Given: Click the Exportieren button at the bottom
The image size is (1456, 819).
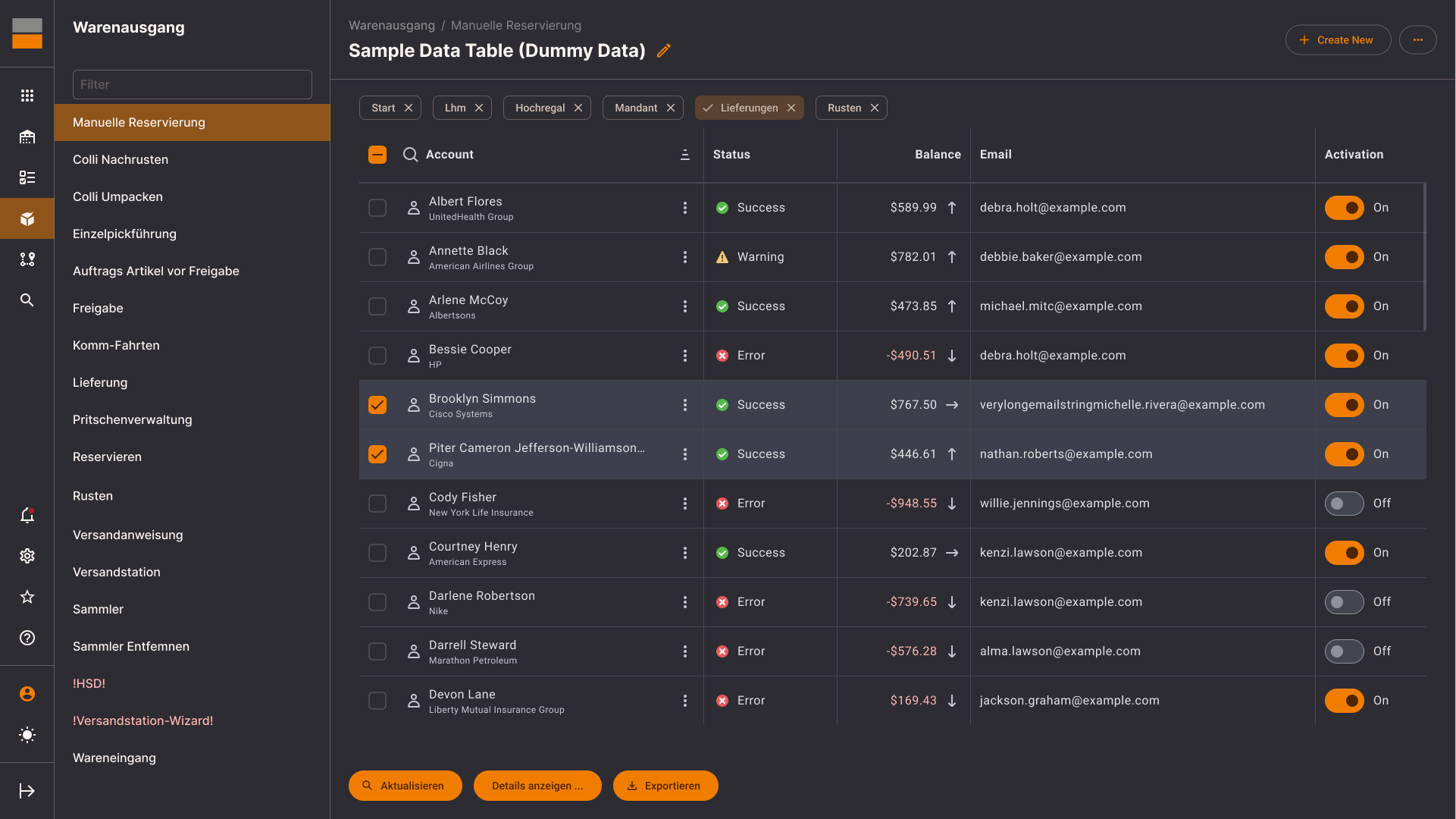Looking at the screenshot, I should pyautogui.click(x=665, y=786).
